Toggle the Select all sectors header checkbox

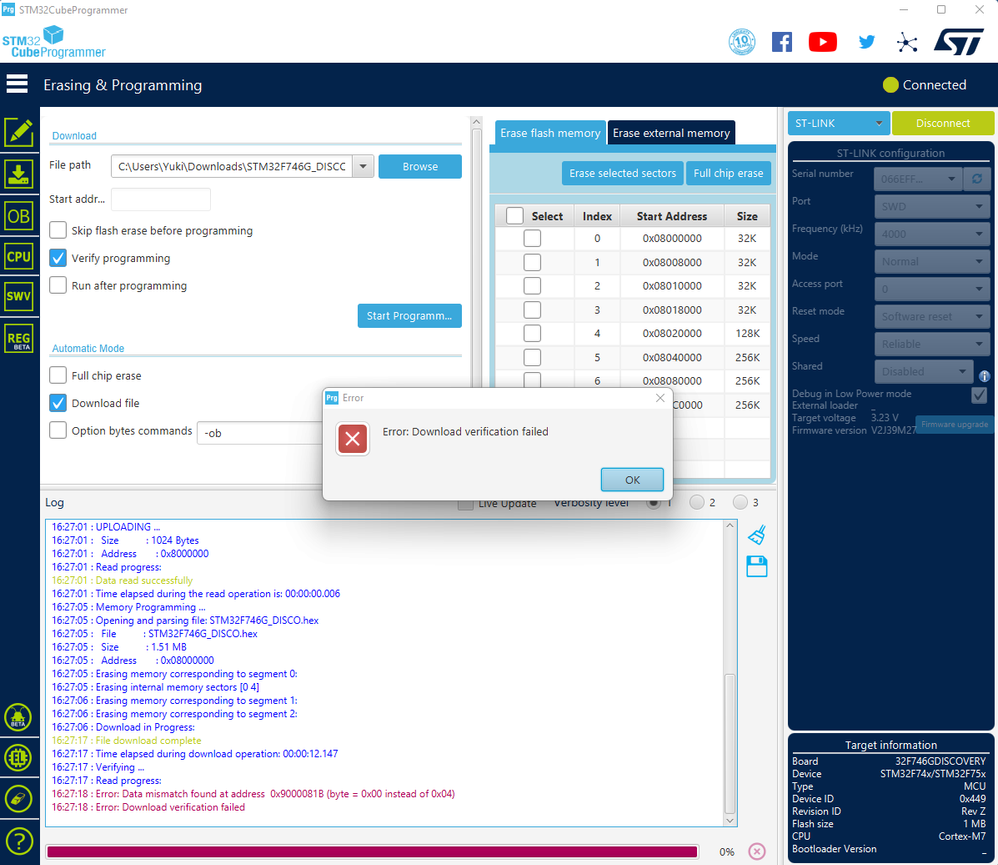[514, 216]
